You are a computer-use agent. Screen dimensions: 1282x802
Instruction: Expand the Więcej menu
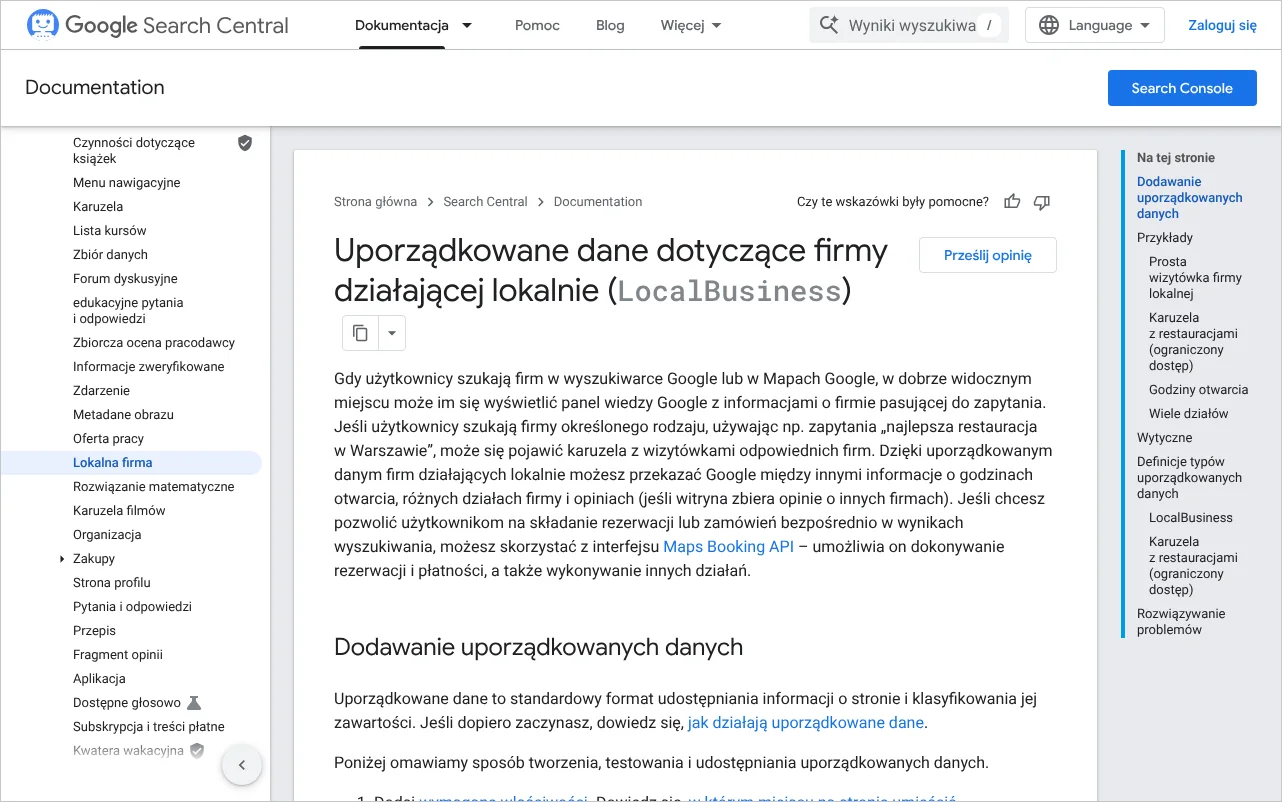[x=692, y=25]
